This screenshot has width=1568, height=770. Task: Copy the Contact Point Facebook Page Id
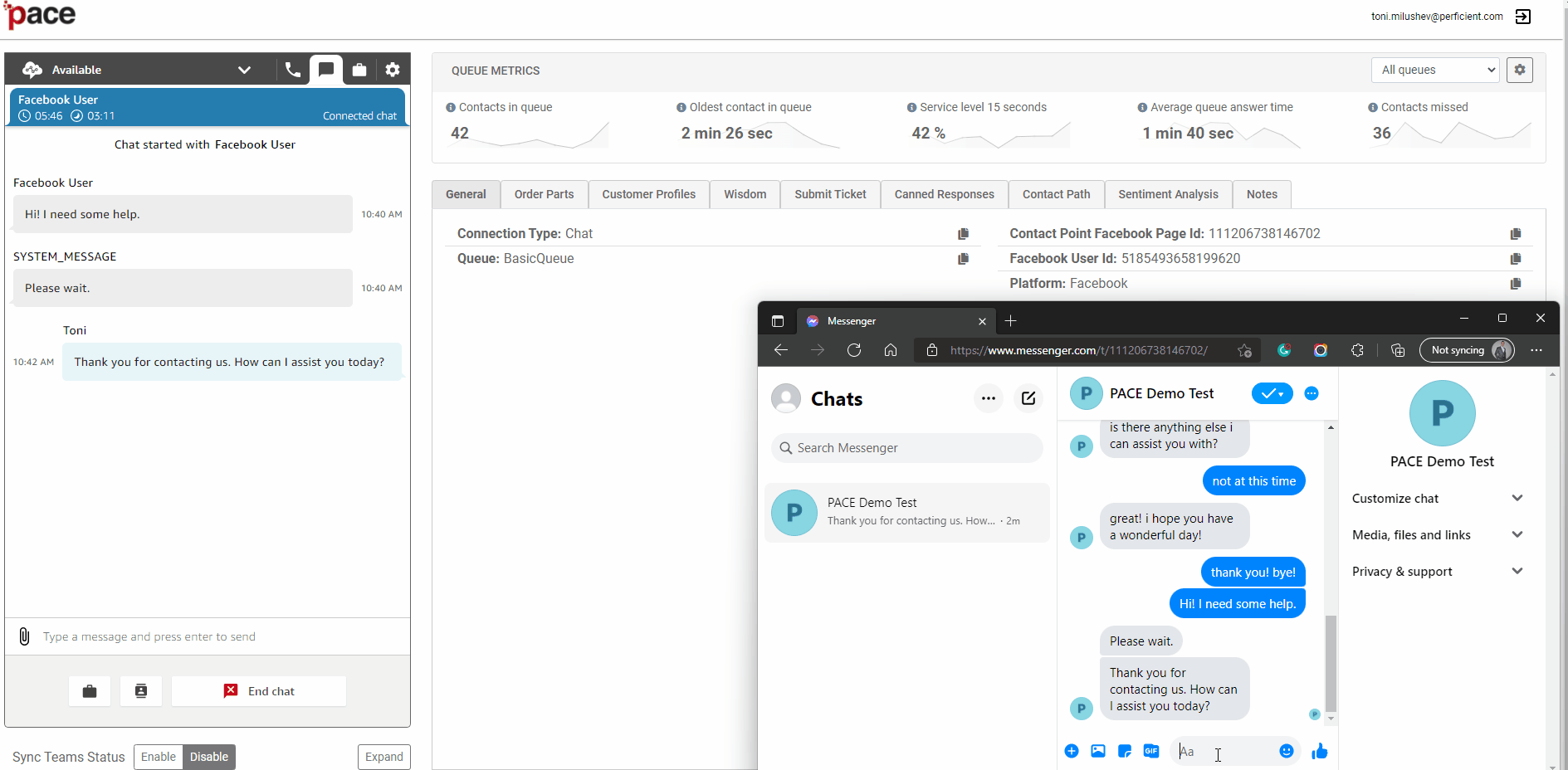click(1516, 234)
